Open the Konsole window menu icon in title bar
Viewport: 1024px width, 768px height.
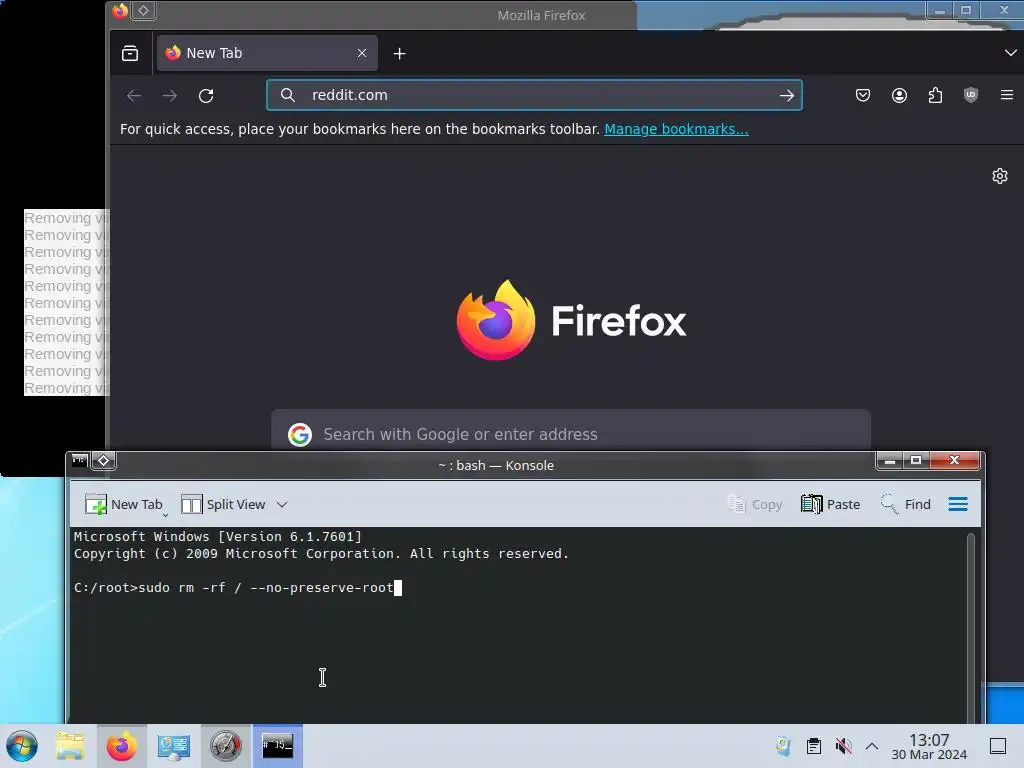80,460
